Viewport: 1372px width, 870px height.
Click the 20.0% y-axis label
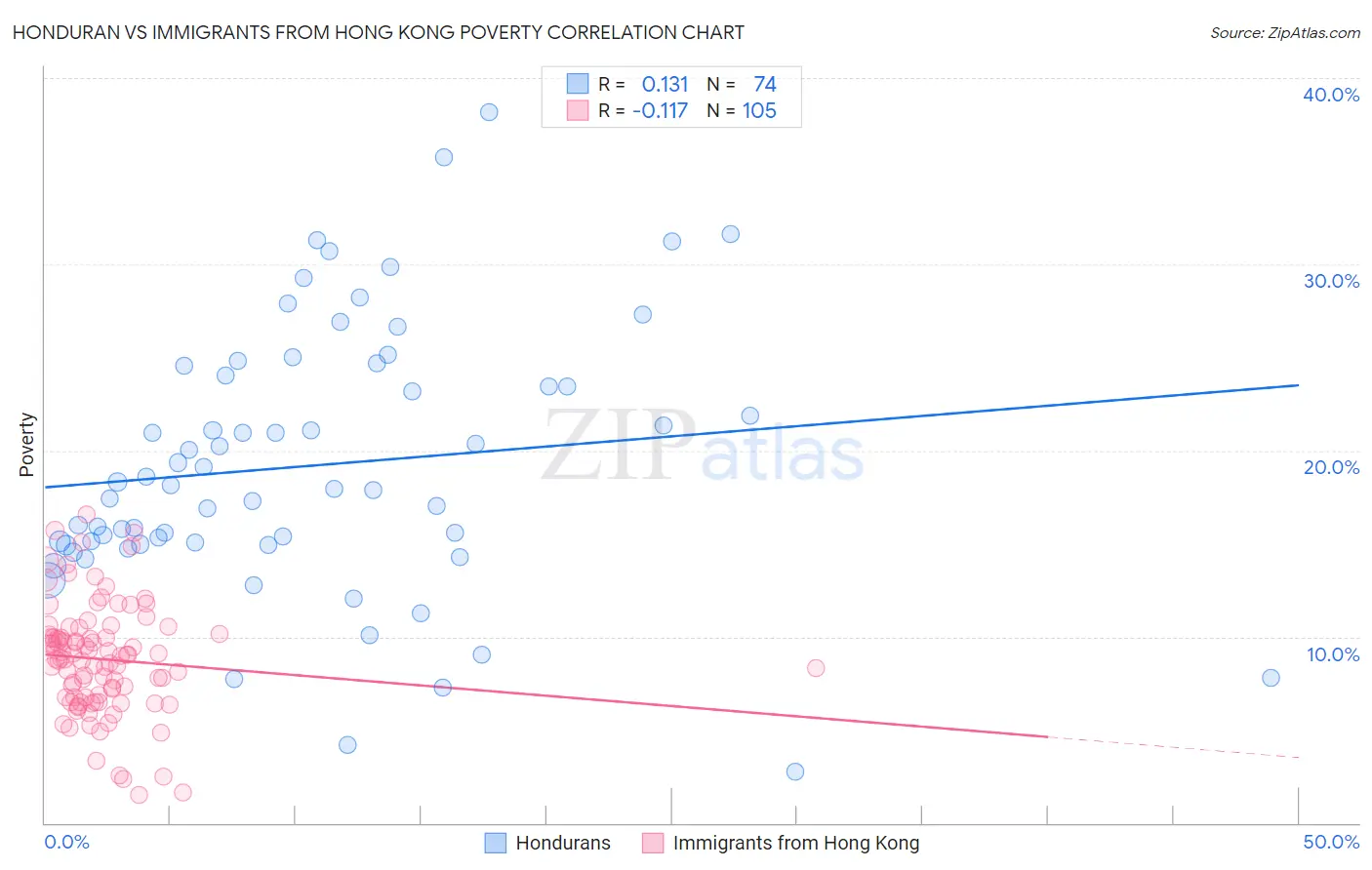coord(1331,467)
